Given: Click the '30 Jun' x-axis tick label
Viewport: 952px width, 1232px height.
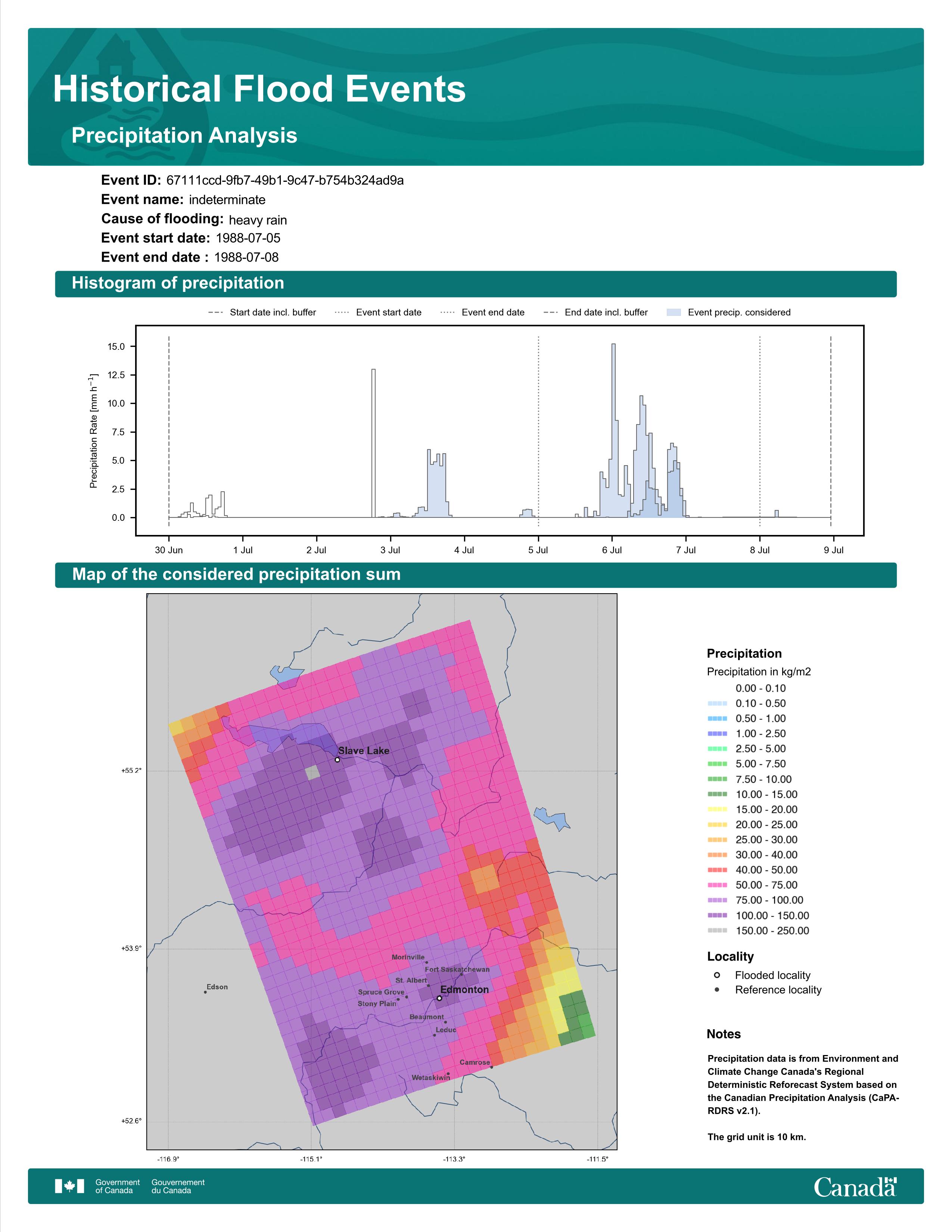Looking at the screenshot, I should pos(169,550).
